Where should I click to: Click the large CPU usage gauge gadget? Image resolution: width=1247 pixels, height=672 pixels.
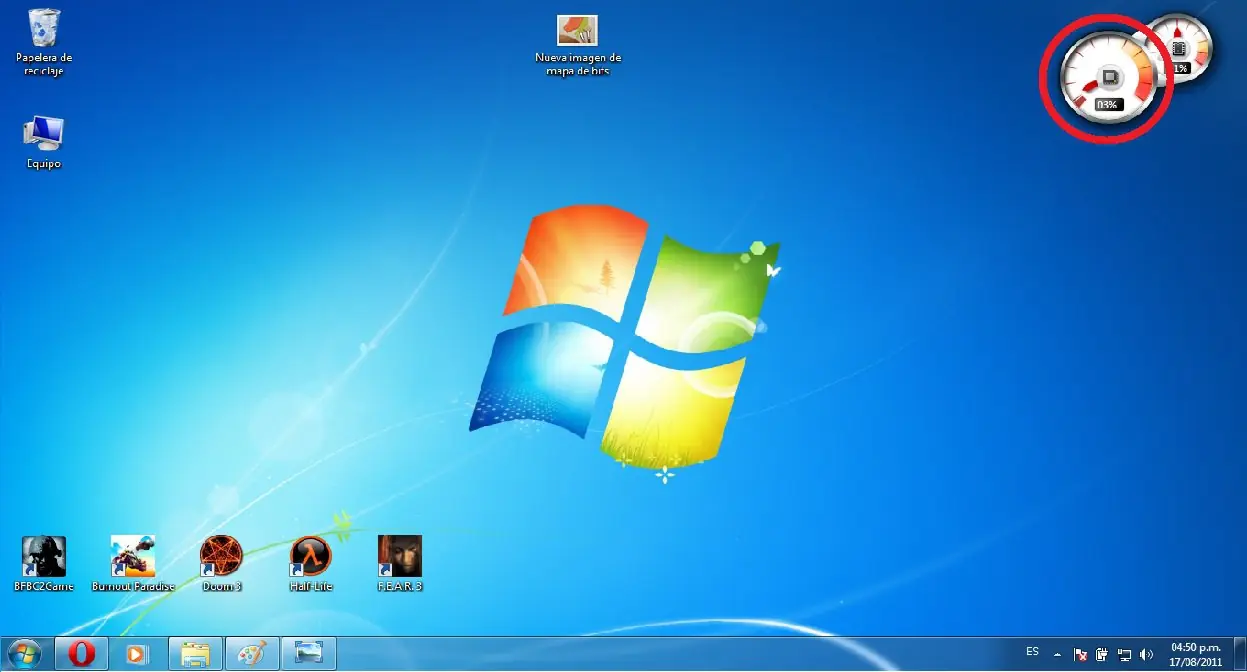(x=1108, y=77)
